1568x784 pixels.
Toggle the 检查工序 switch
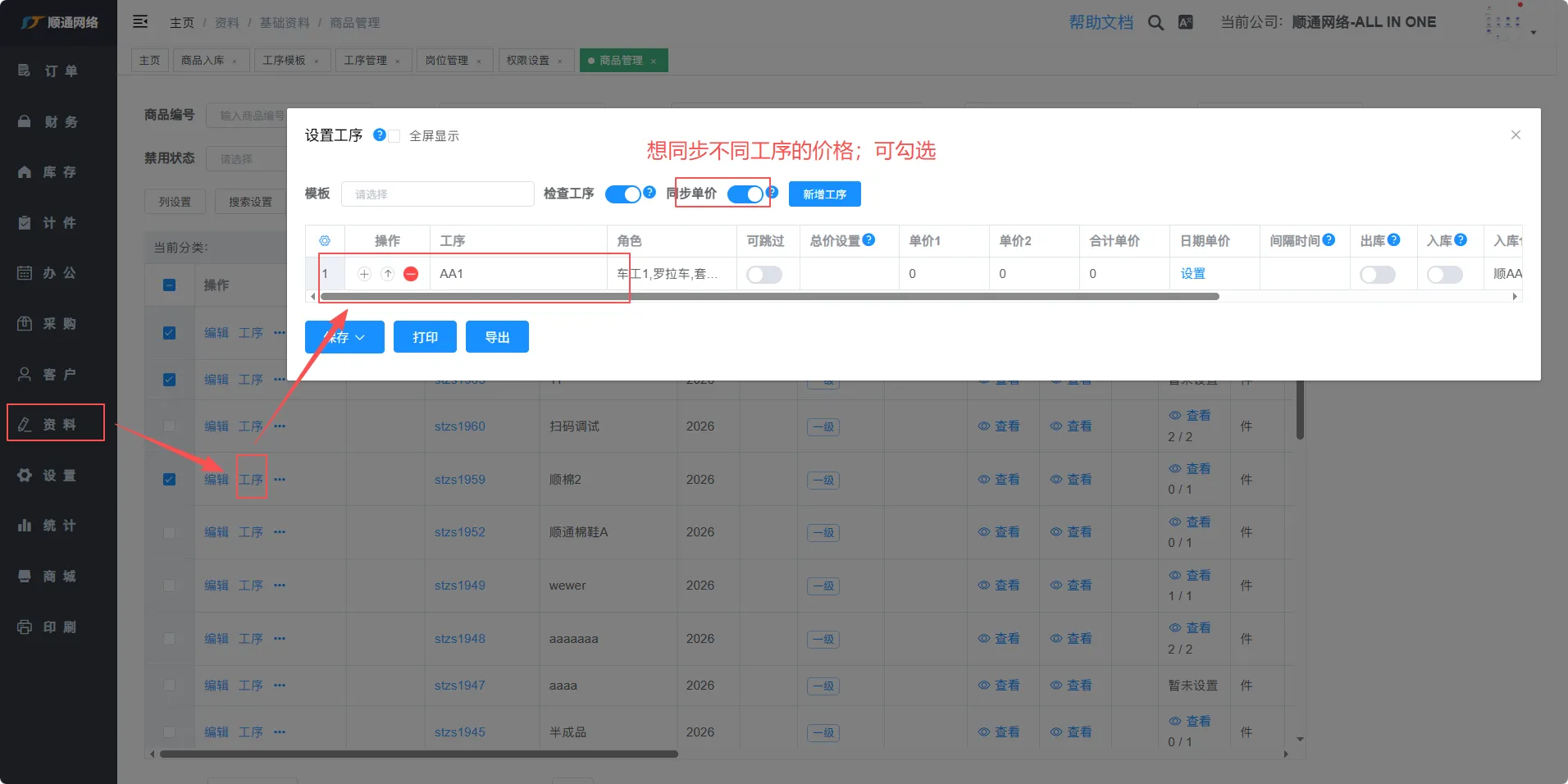623,194
